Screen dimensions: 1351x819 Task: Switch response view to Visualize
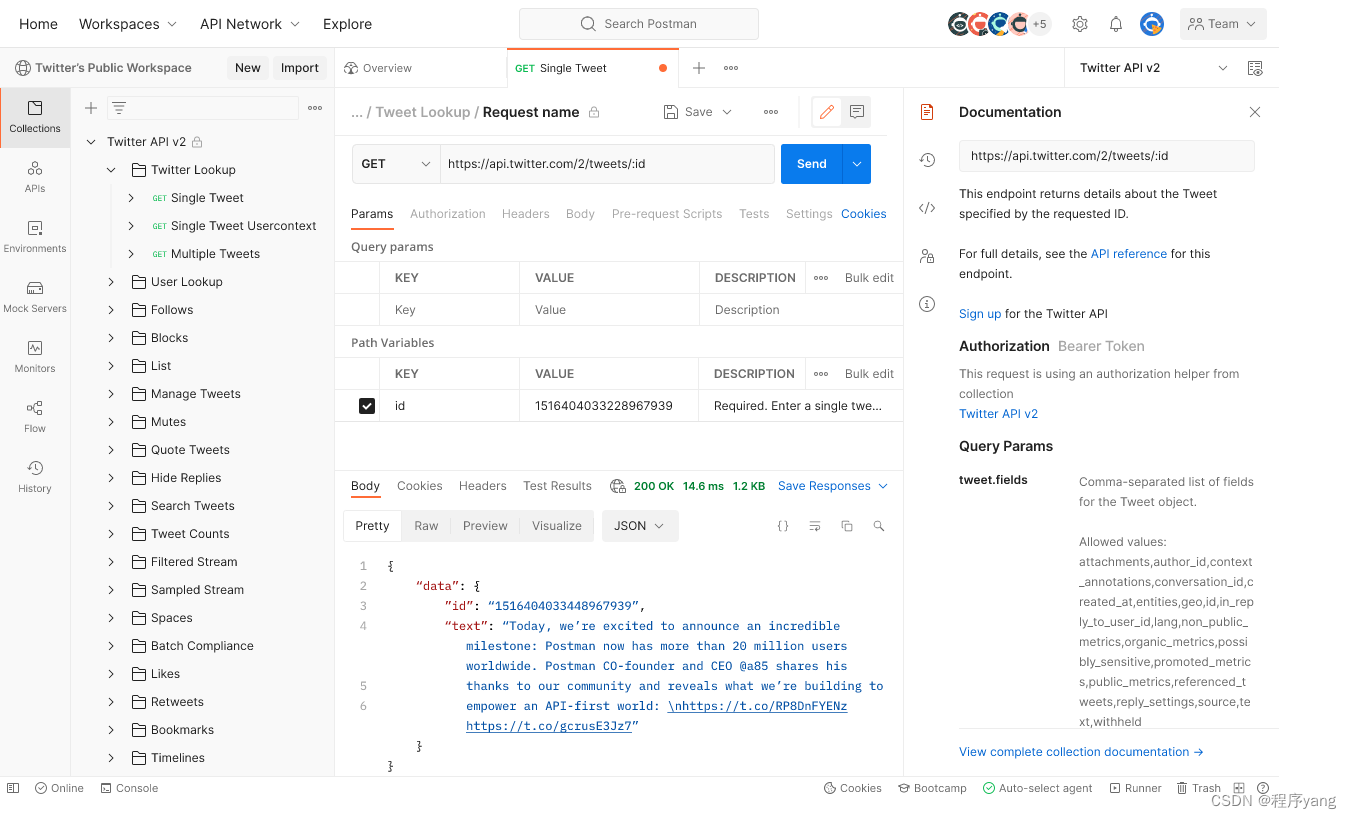tap(557, 526)
